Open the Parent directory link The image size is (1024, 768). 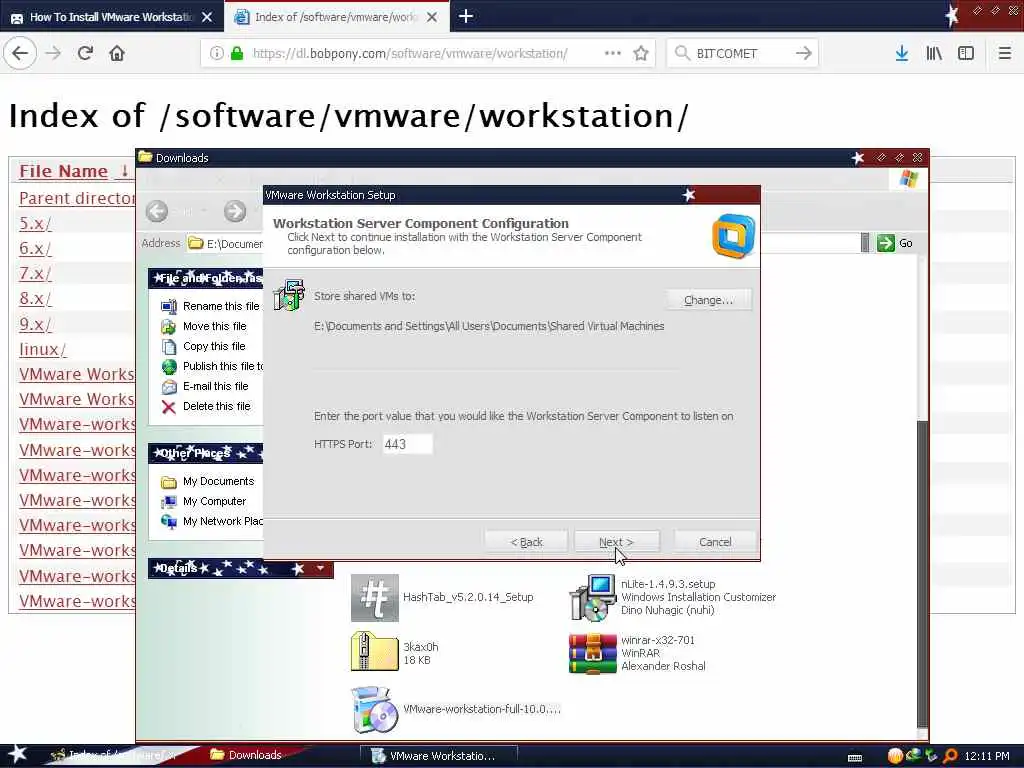(77, 198)
